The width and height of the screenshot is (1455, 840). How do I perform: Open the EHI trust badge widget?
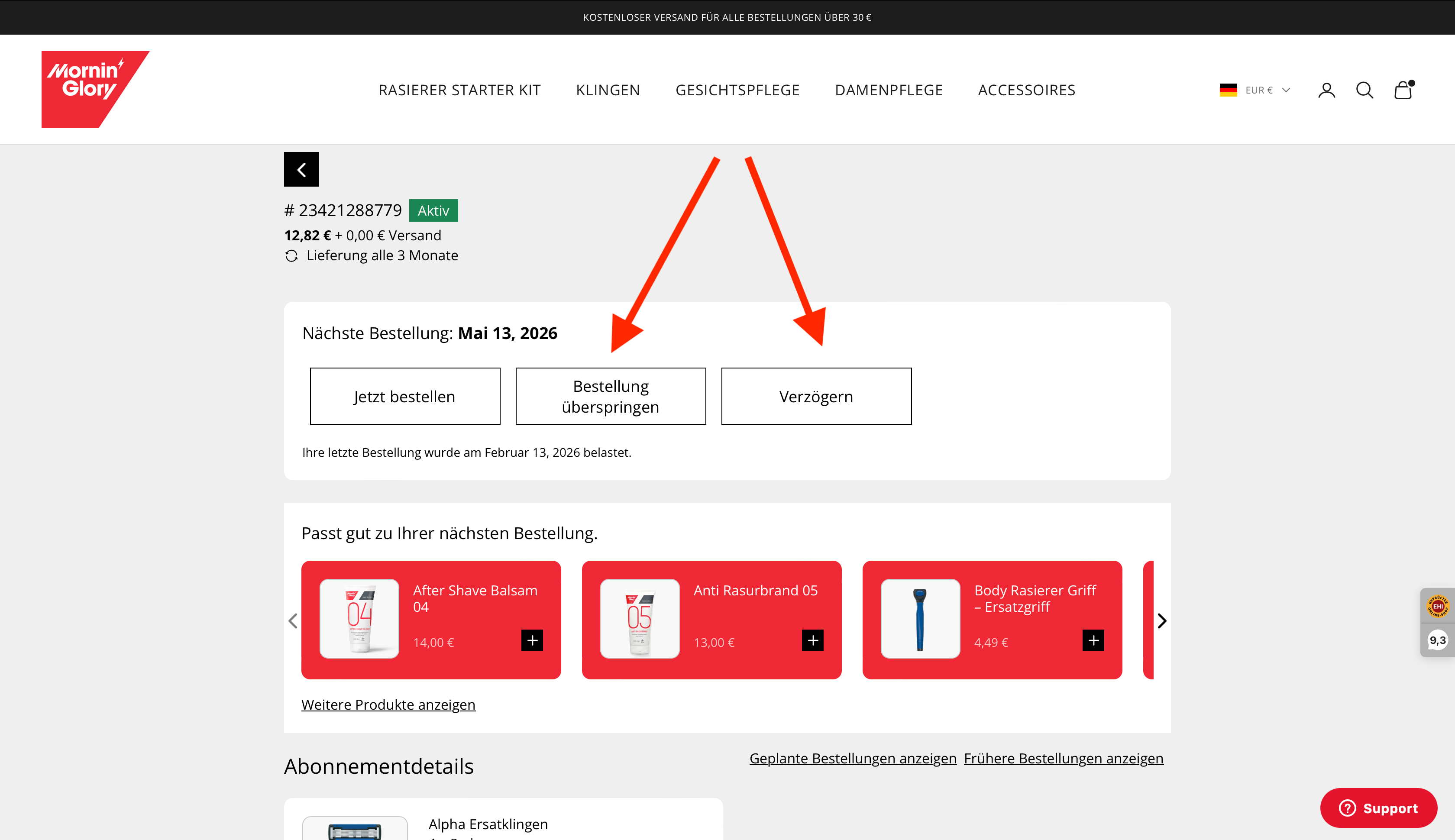[x=1437, y=607]
